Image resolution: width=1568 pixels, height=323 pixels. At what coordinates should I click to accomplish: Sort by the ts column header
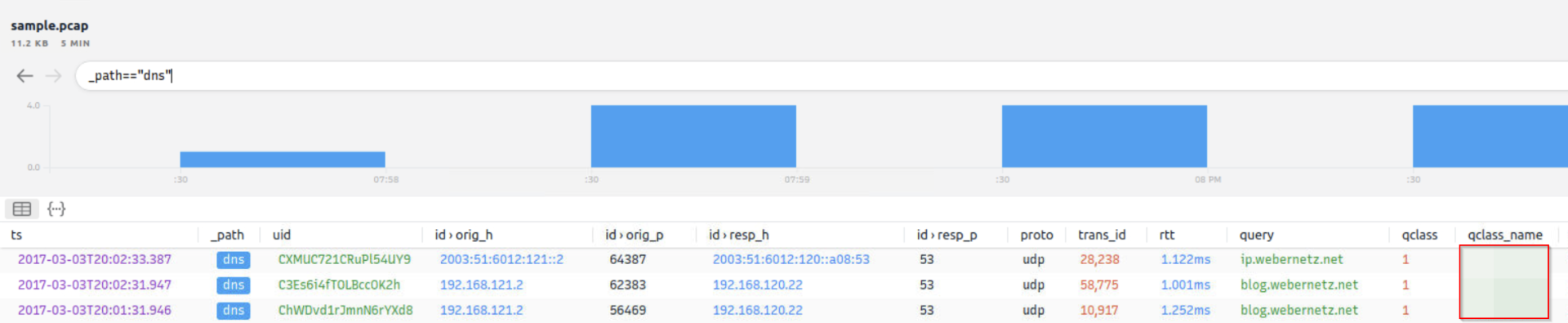[16, 235]
